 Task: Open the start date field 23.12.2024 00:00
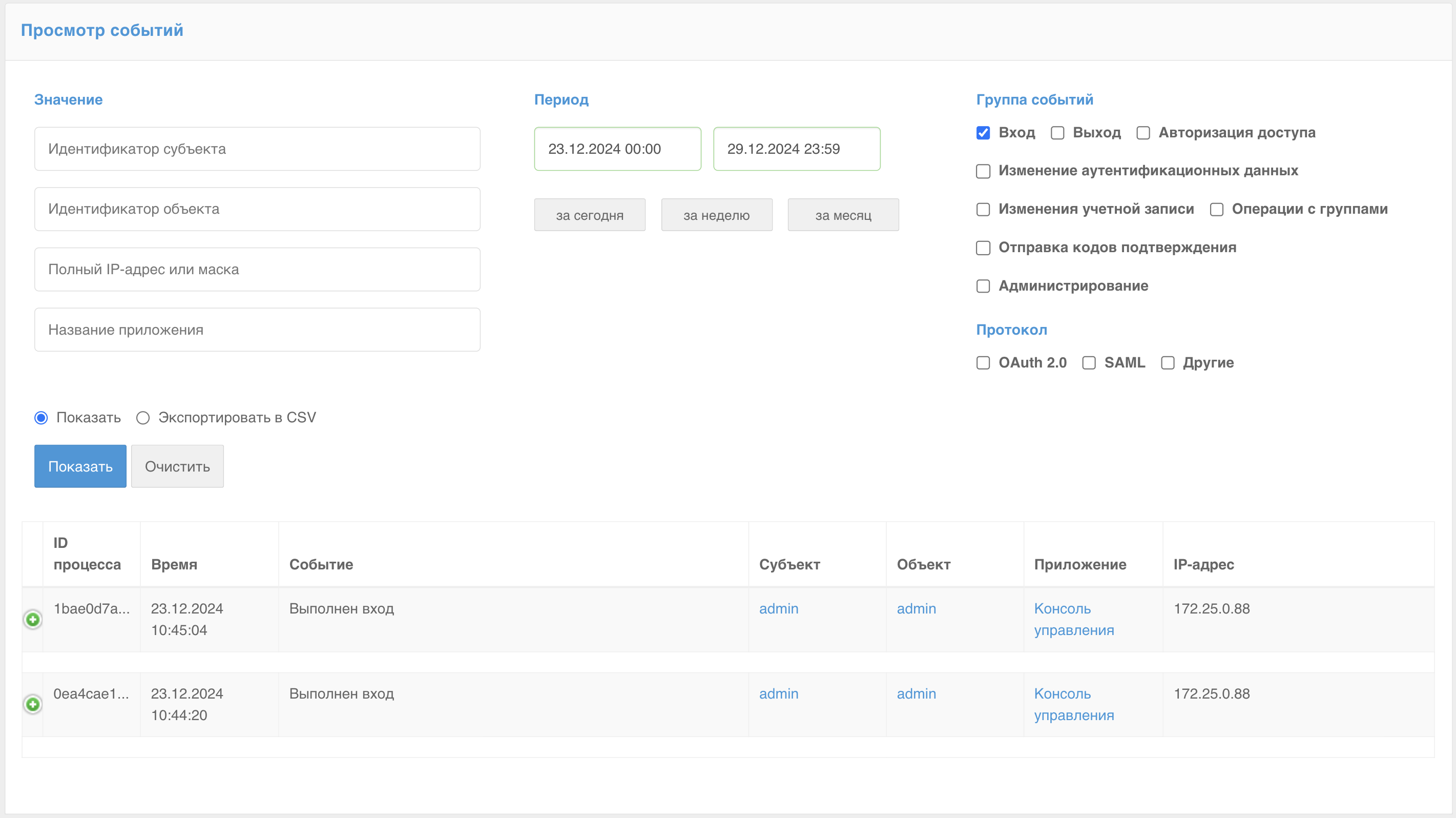point(617,149)
